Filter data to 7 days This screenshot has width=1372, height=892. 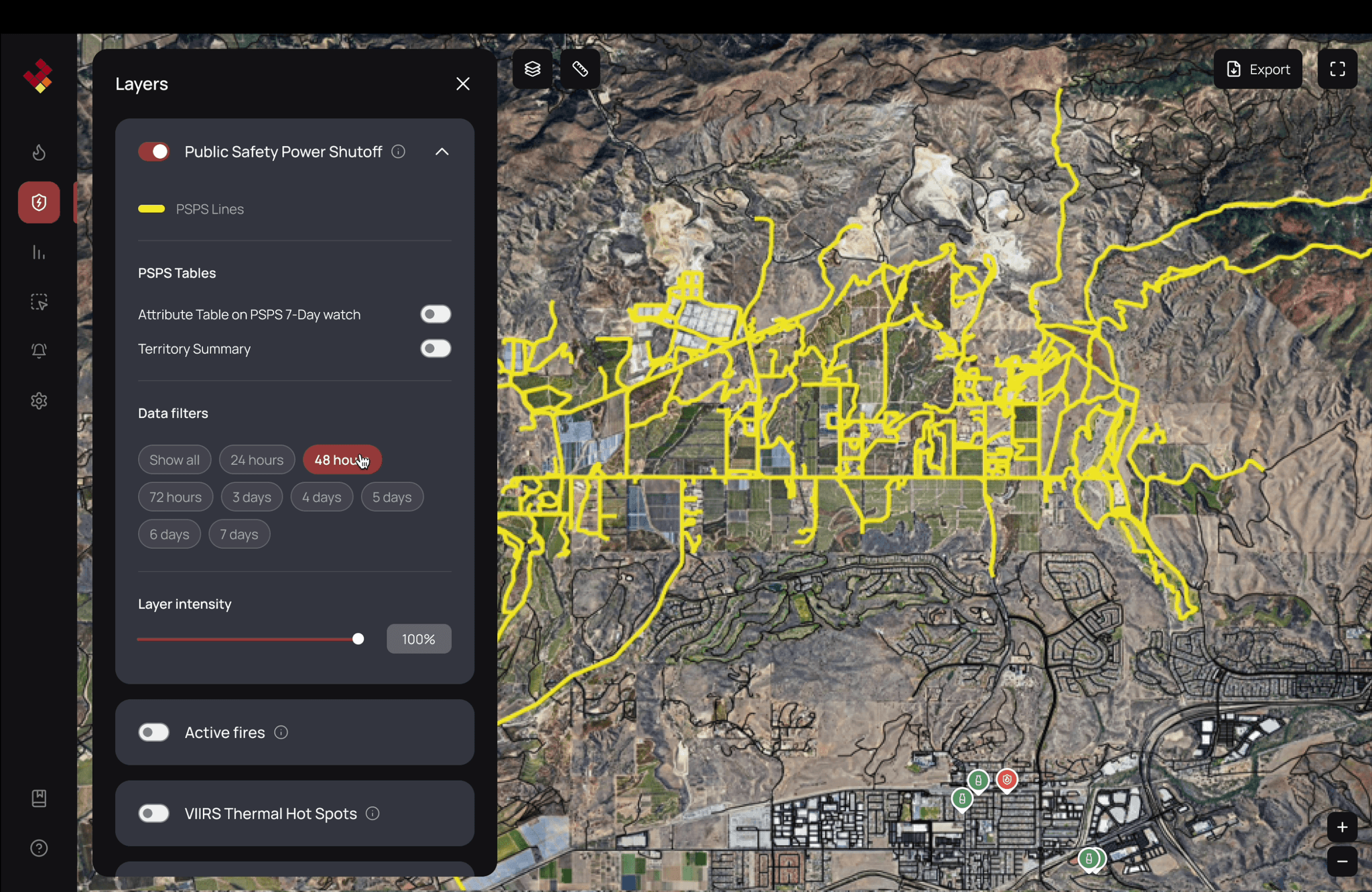tap(239, 534)
